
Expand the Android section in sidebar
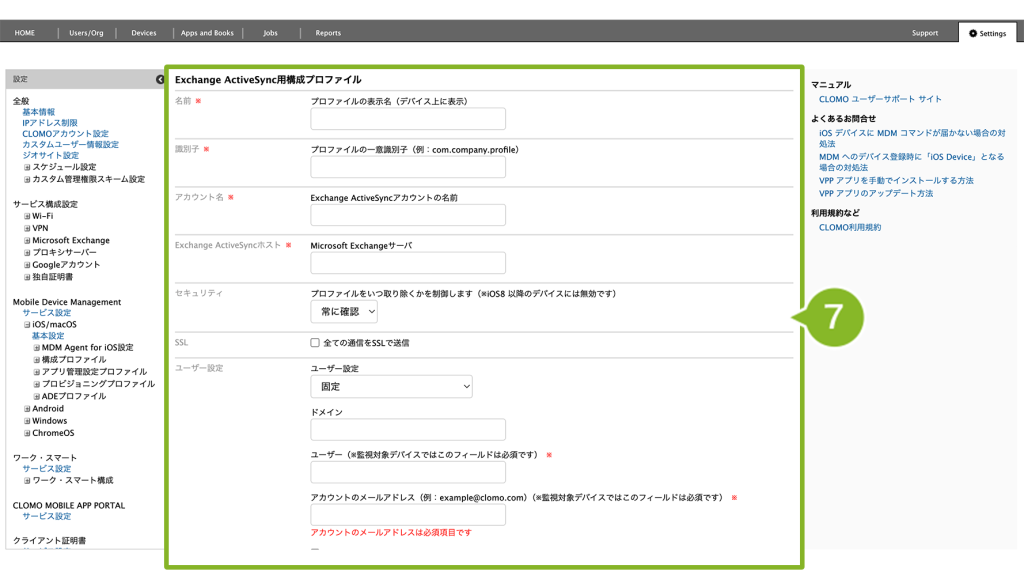point(27,409)
